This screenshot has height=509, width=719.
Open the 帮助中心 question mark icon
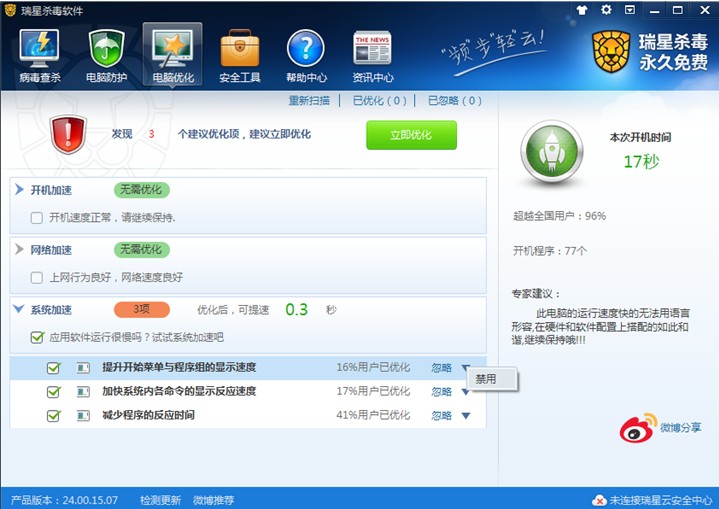(306, 55)
